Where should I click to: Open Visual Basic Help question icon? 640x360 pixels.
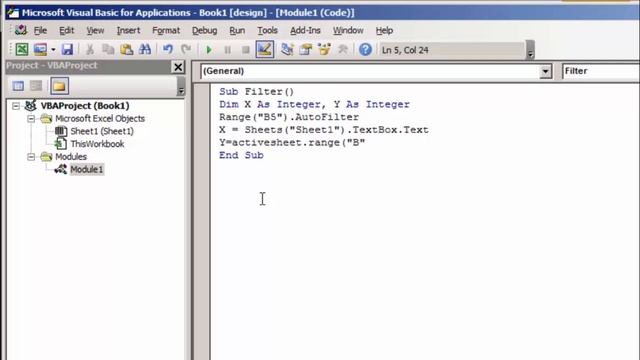(365, 50)
